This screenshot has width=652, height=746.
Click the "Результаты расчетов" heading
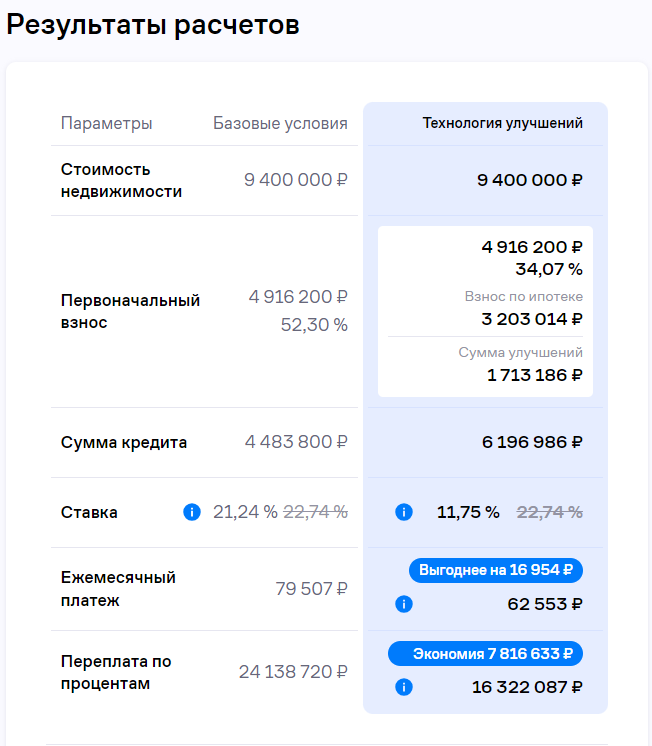(153, 26)
